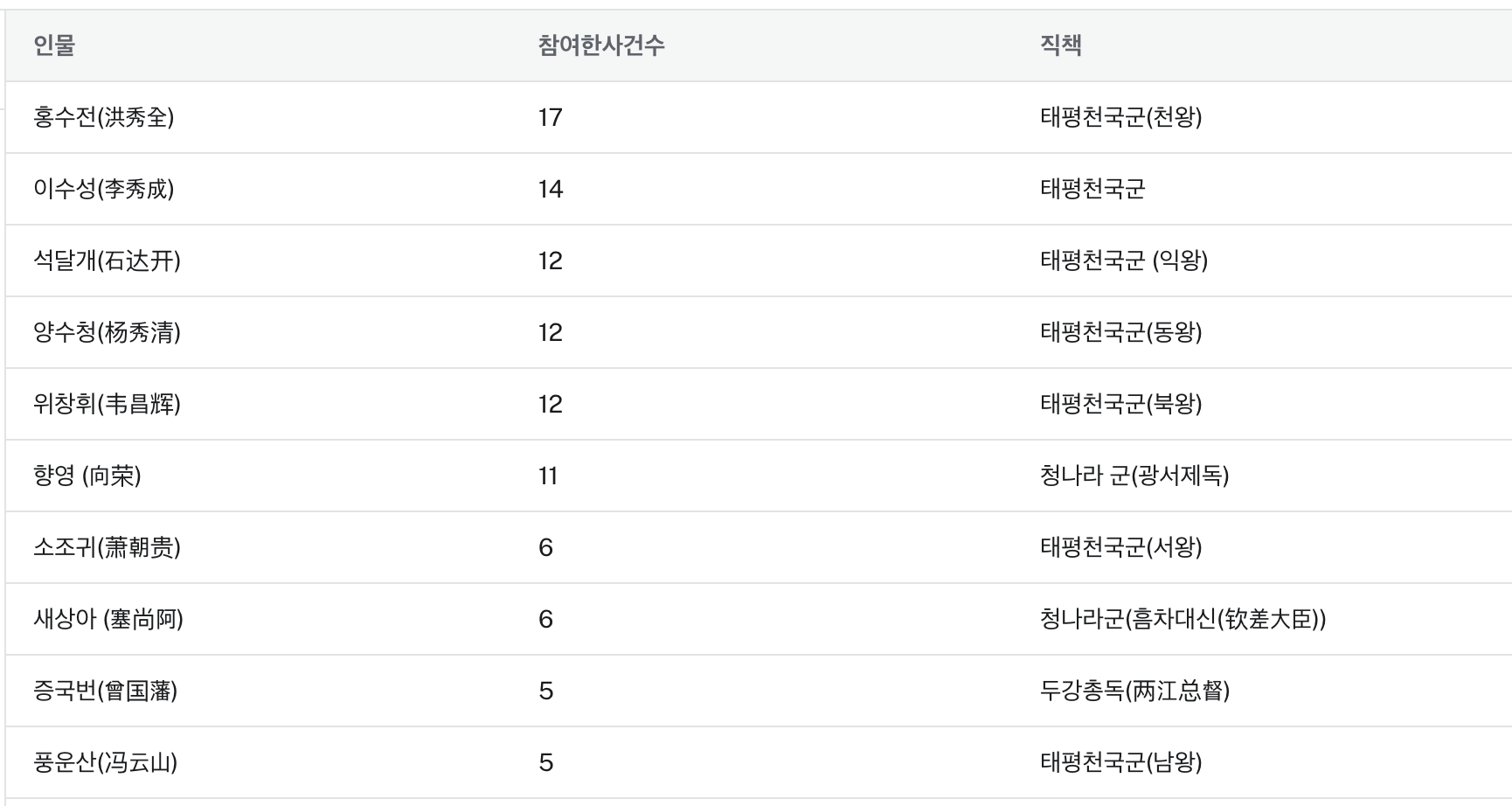Click on 양수청(杨秀清) in the table

point(107,332)
